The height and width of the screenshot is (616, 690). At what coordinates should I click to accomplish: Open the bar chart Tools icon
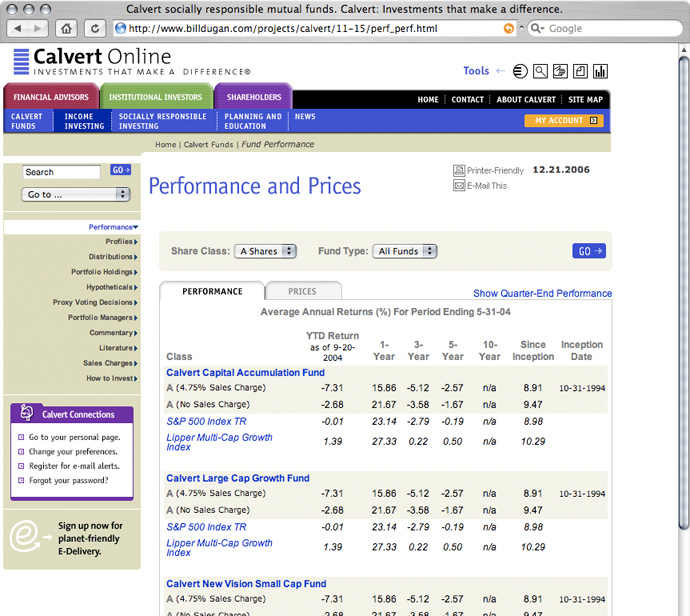(x=600, y=71)
